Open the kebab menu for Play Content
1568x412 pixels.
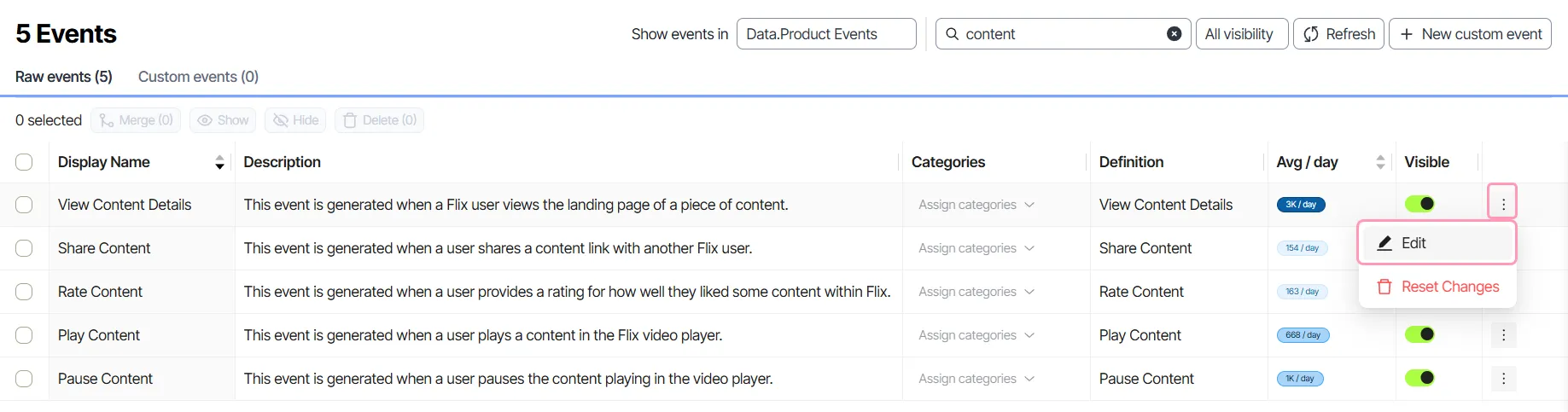point(1504,335)
